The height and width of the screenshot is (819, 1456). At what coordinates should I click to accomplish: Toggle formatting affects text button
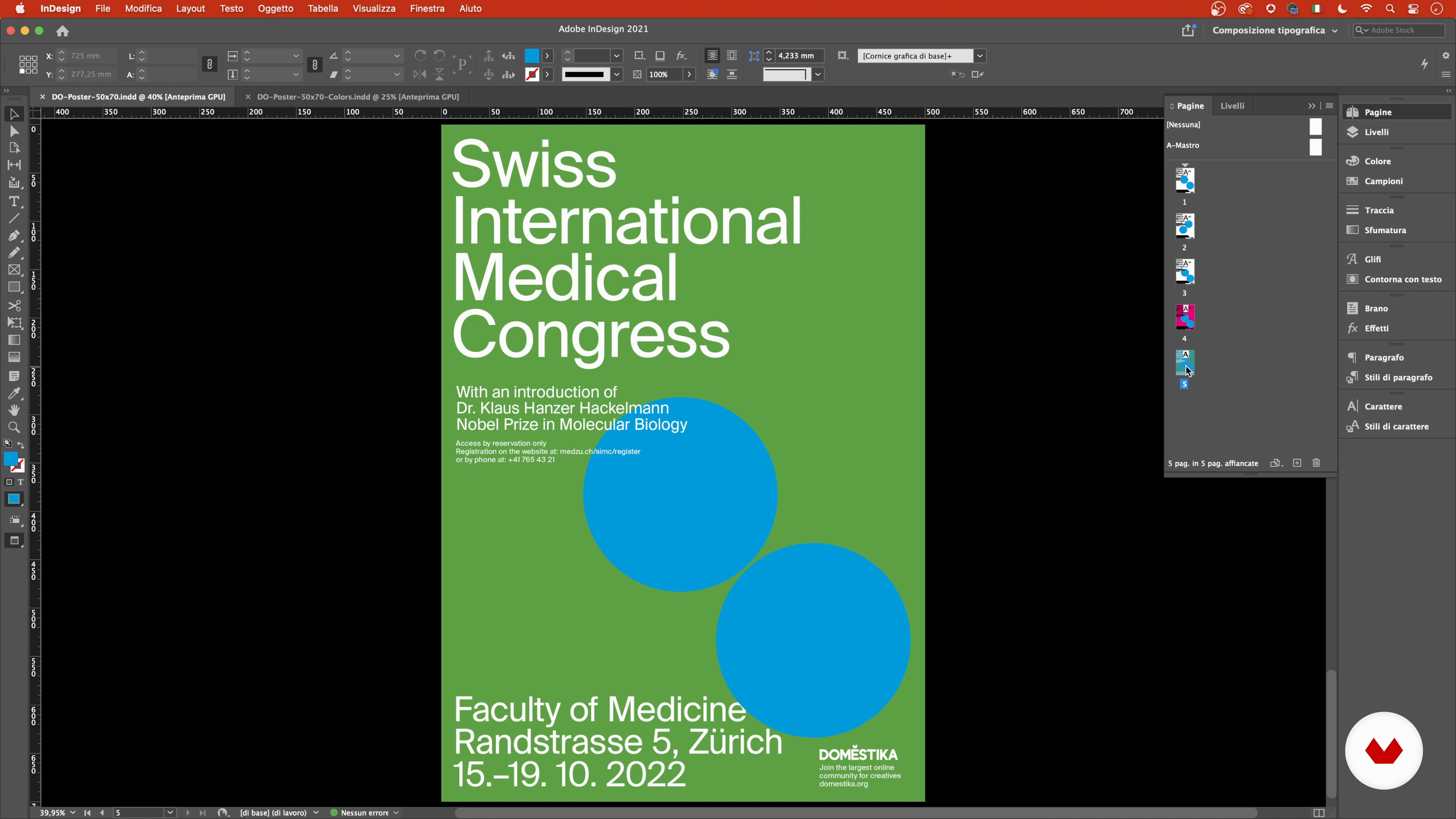[20, 482]
